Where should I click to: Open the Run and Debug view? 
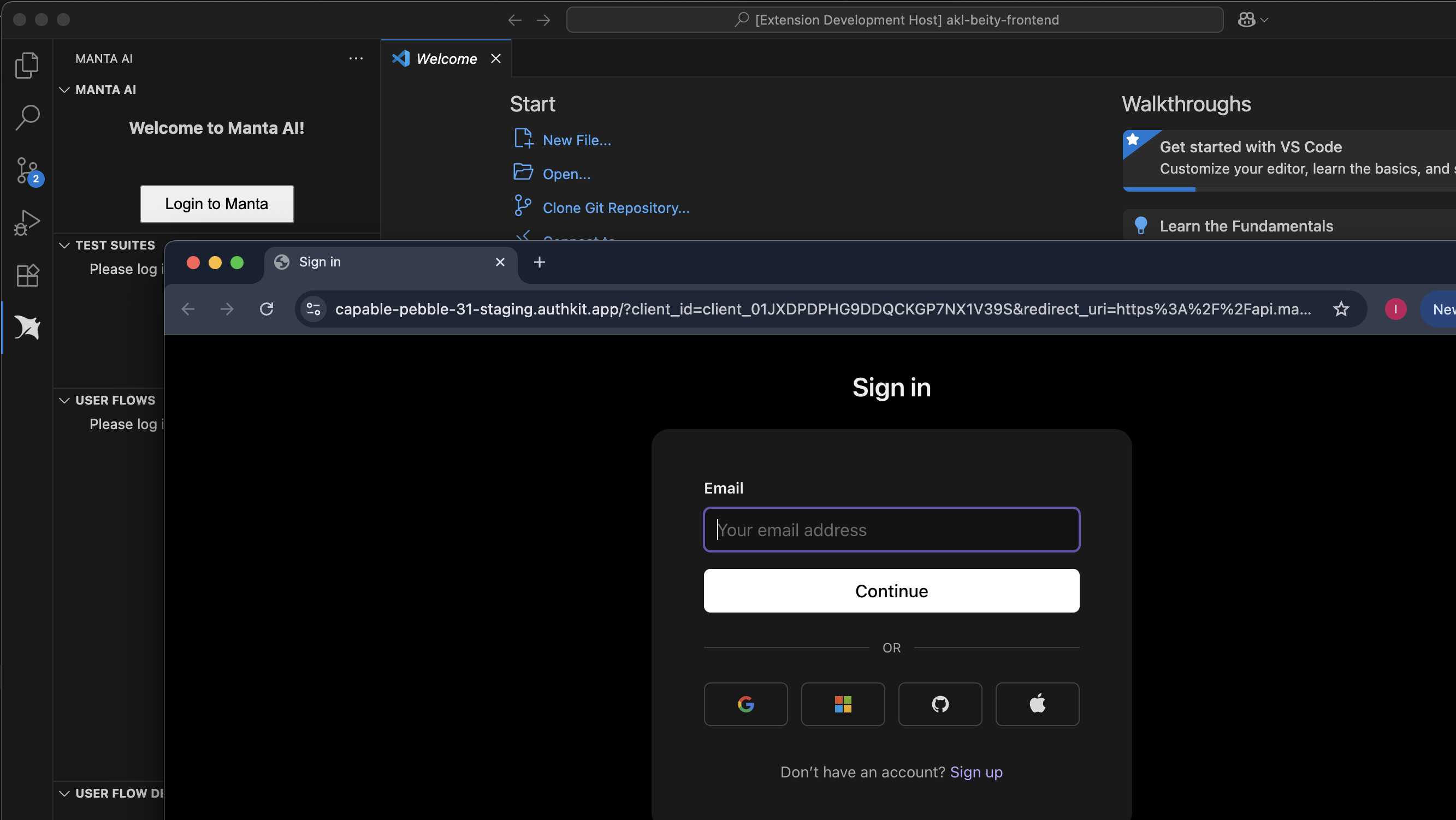27,223
